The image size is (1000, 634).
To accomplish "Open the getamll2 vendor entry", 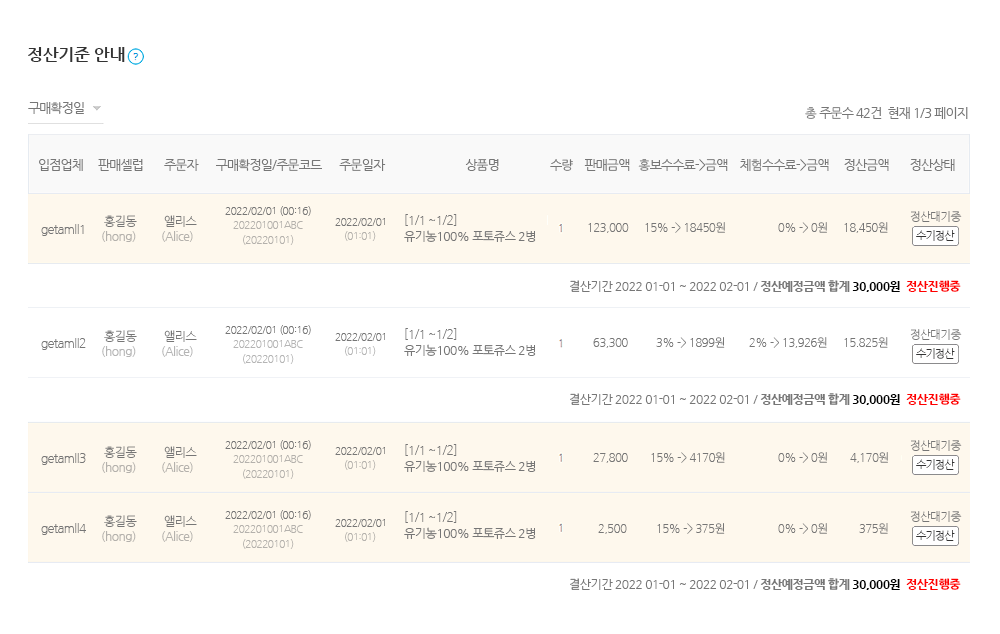I will pyautogui.click(x=63, y=343).
